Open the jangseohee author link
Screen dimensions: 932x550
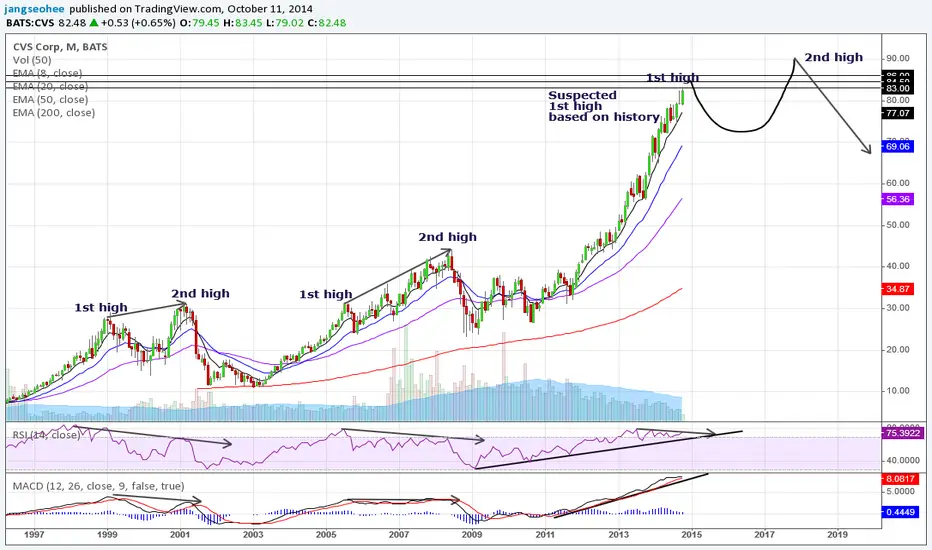point(34,9)
